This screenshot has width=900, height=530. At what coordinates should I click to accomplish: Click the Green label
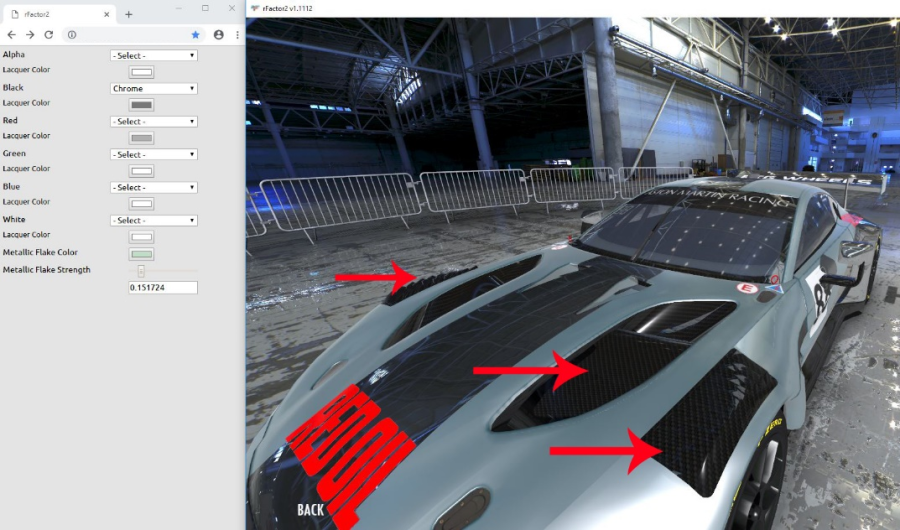(x=14, y=153)
